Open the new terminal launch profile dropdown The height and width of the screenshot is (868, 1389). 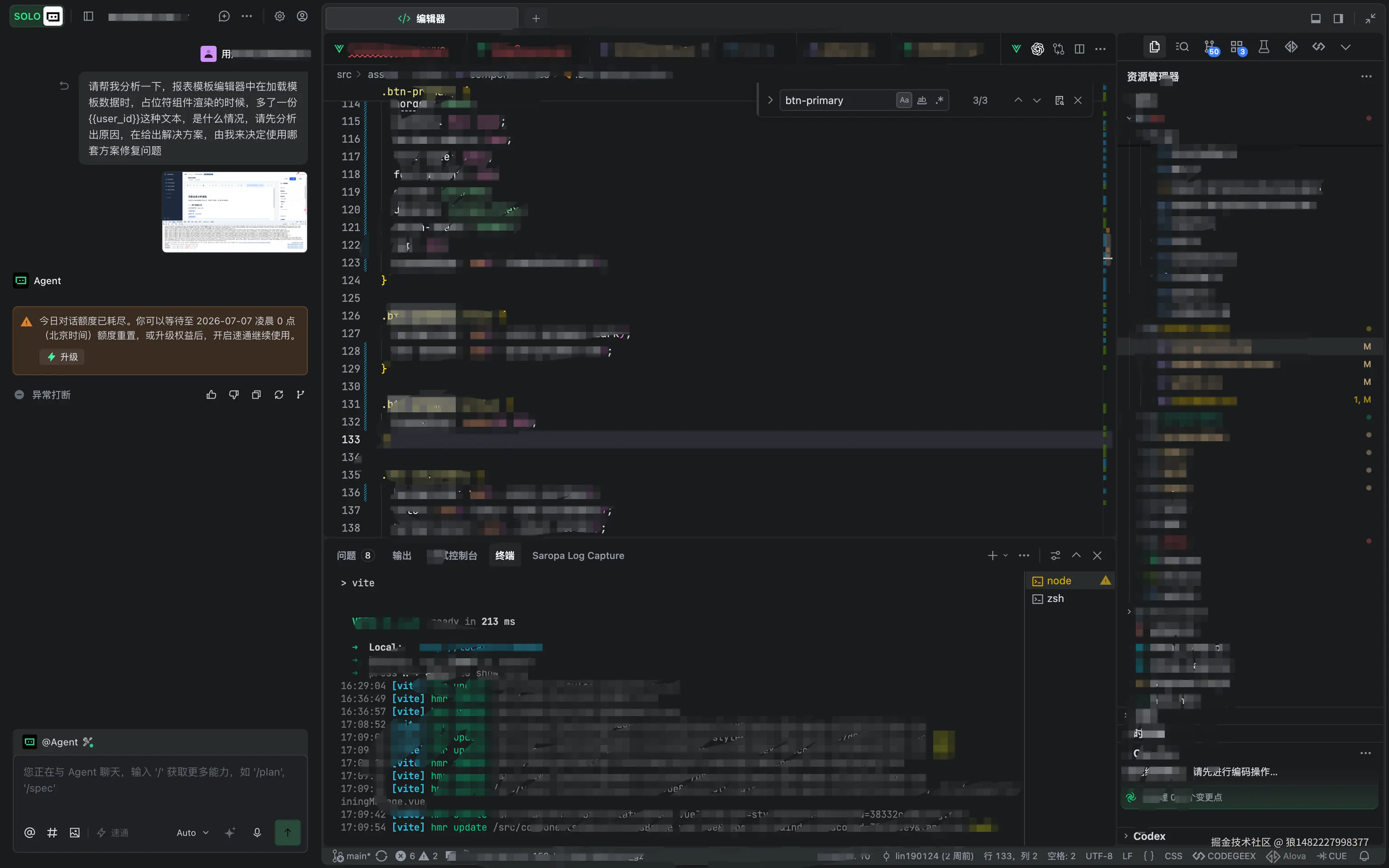point(1006,555)
